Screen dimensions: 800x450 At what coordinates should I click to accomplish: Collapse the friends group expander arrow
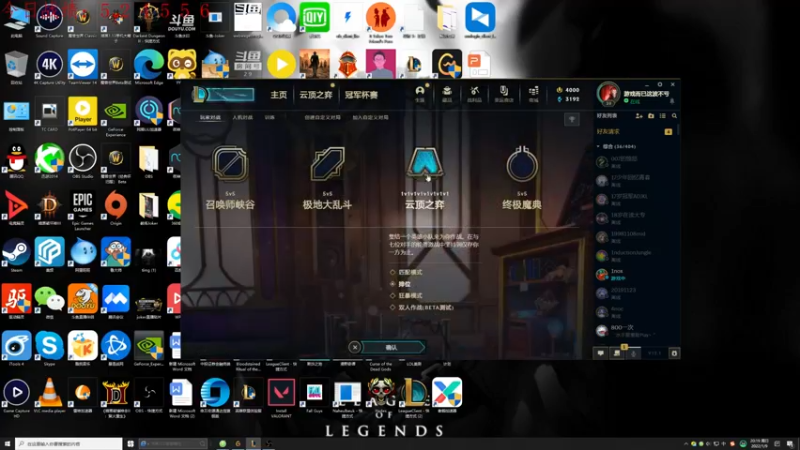pos(598,146)
